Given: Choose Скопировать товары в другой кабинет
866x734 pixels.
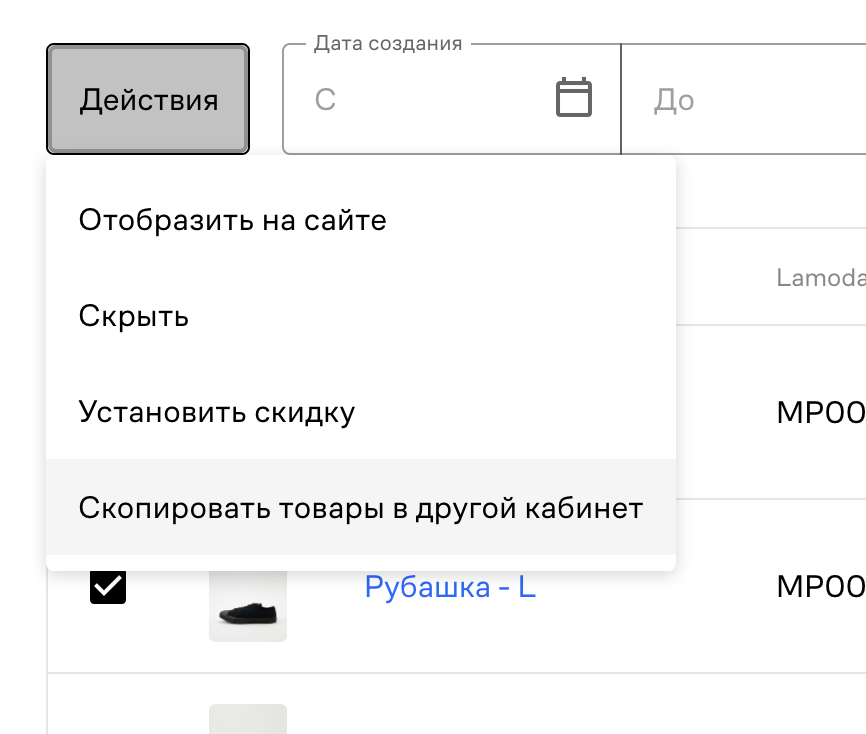Looking at the screenshot, I should (x=360, y=508).
